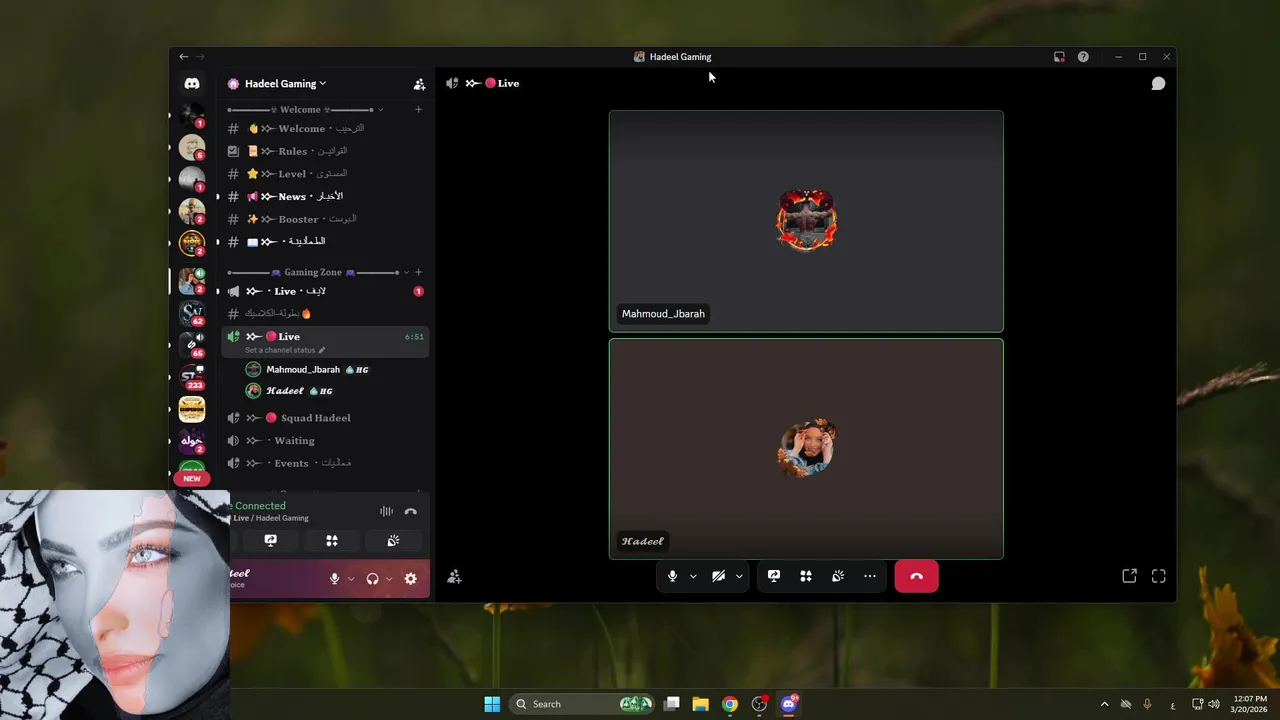This screenshot has width=1280, height=720.
Task: Select the active Live voice channel
Action: [325, 341]
